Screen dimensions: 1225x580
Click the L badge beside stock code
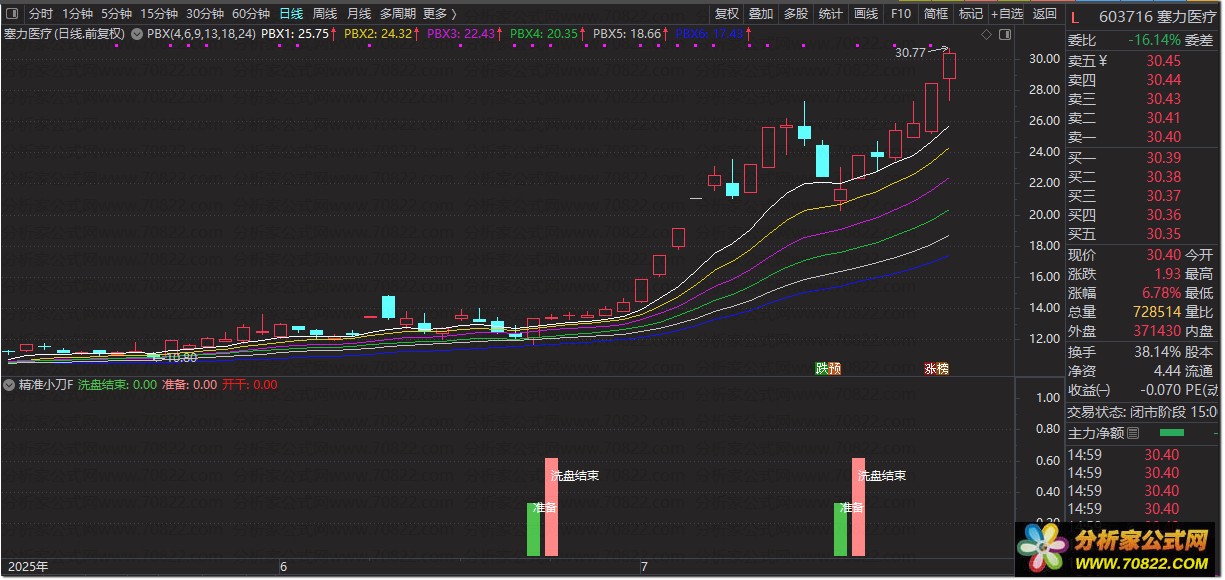click(x=1075, y=17)
